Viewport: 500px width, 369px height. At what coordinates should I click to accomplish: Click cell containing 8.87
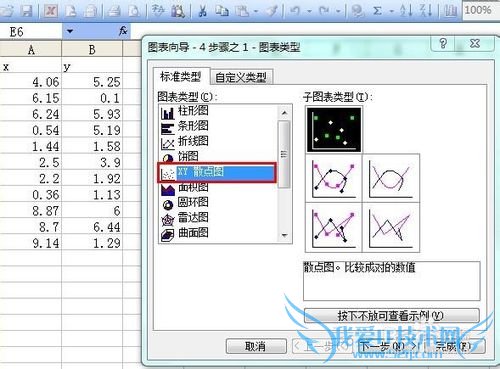[31, 211]
